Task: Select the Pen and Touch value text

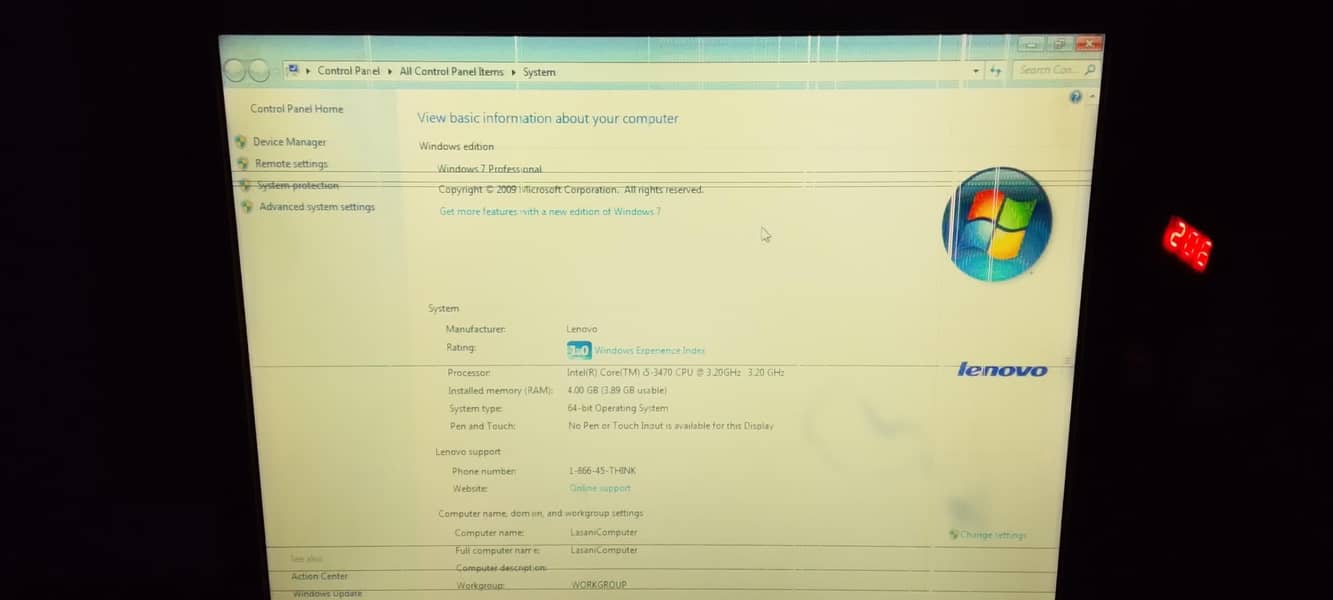Action: pos(670,426)
